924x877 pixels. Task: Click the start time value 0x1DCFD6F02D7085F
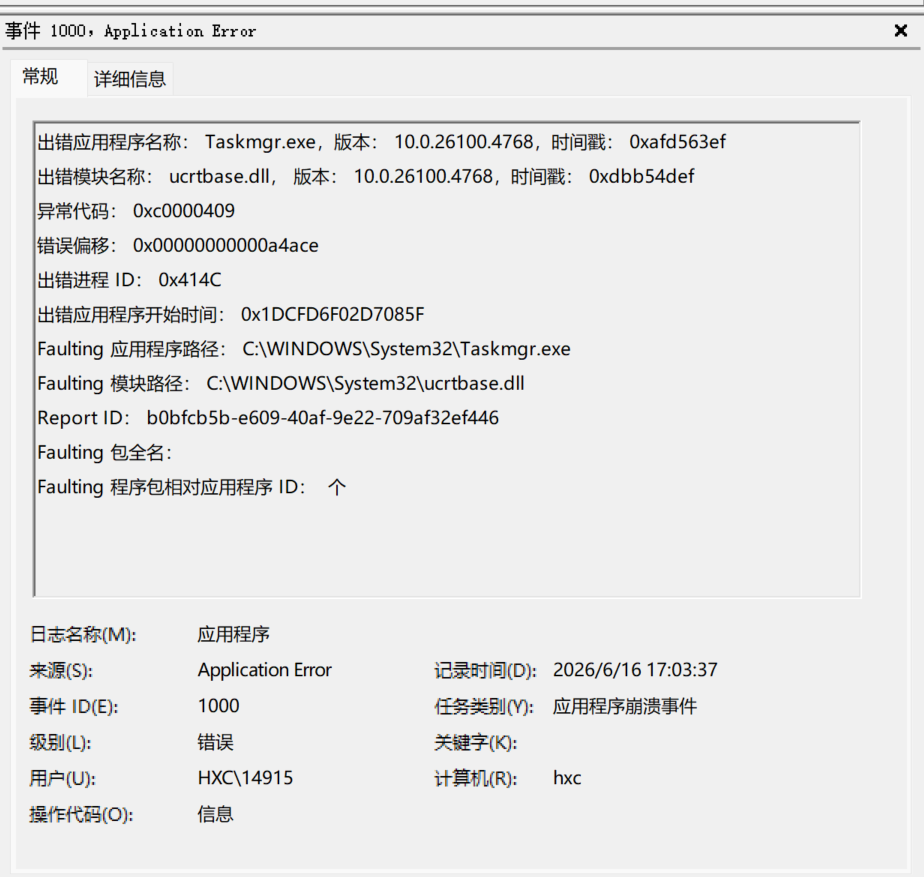coord(332,314)
